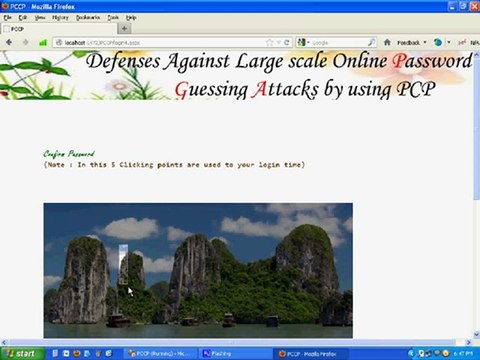
Task: Open a new tab with plus button
Action: 124,29
